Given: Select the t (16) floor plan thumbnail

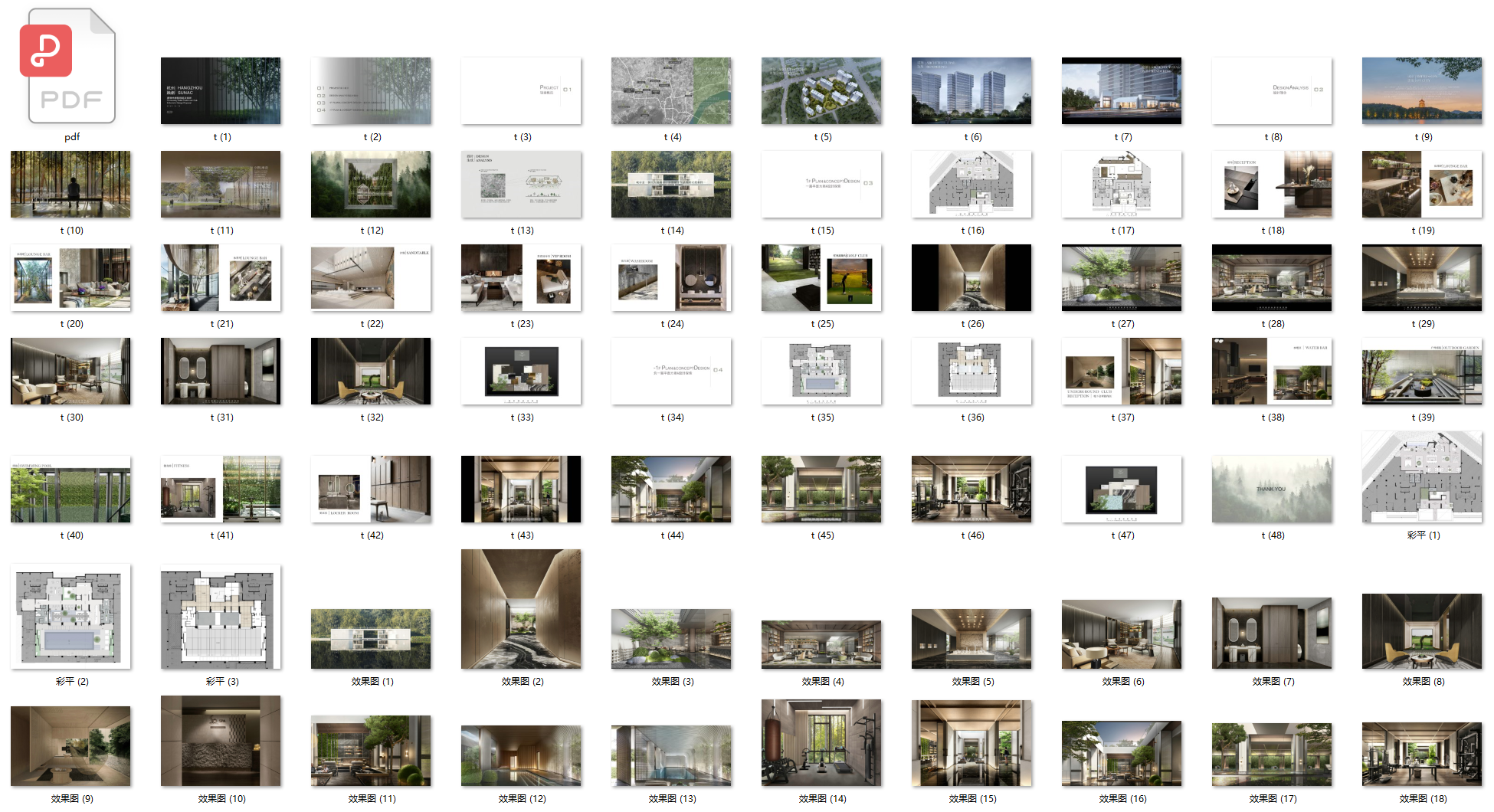Looking at the screenshot, I should [971, 185].
